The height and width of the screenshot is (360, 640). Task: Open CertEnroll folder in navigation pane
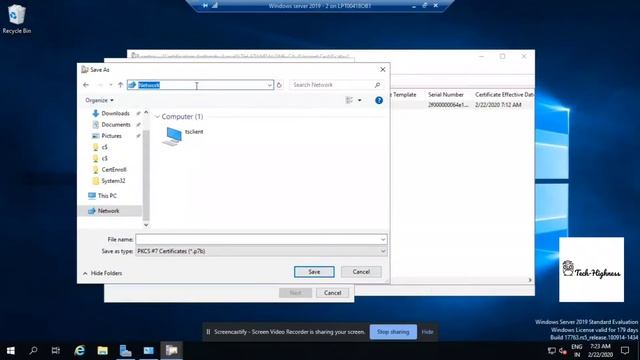(x=114, y=169)
